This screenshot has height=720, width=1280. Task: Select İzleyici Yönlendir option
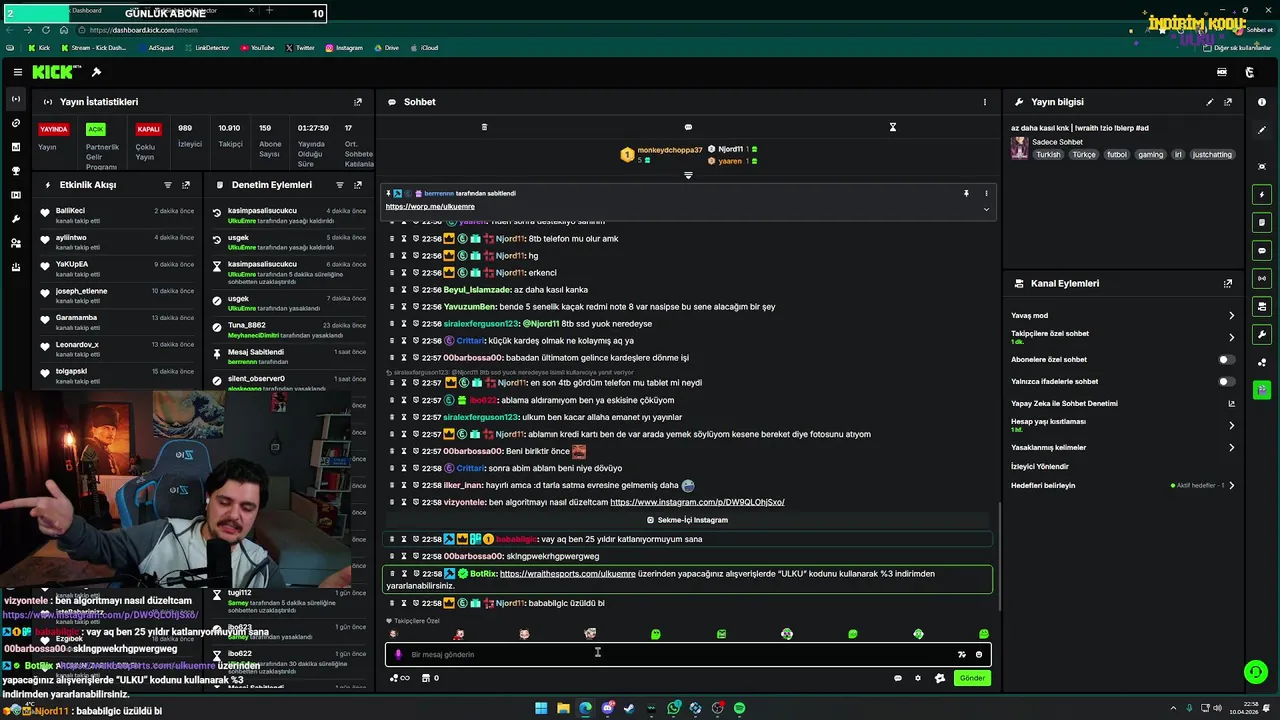click(1040, 466)
